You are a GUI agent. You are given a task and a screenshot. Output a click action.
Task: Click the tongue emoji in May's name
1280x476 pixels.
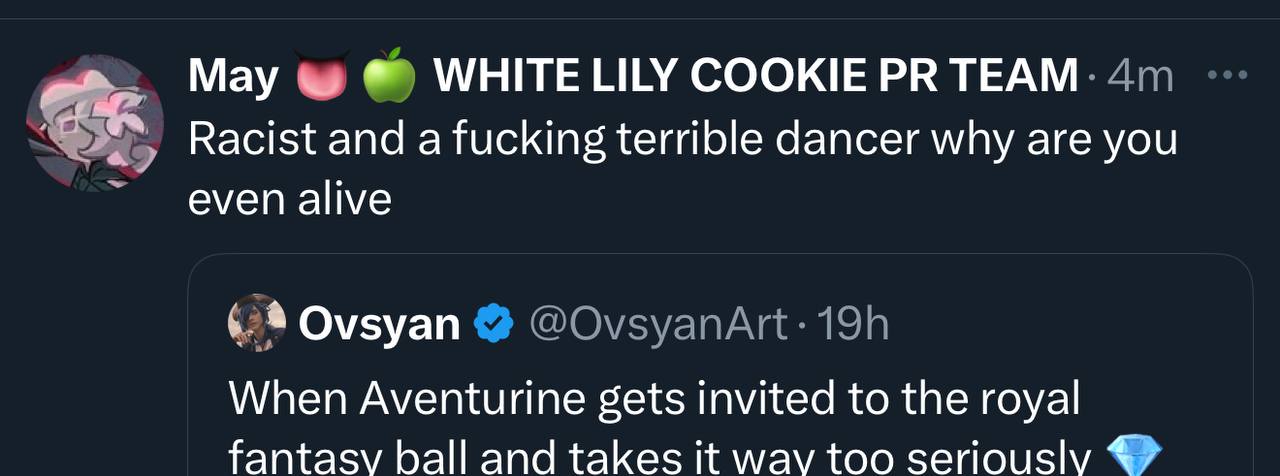(x=321, y=77)
